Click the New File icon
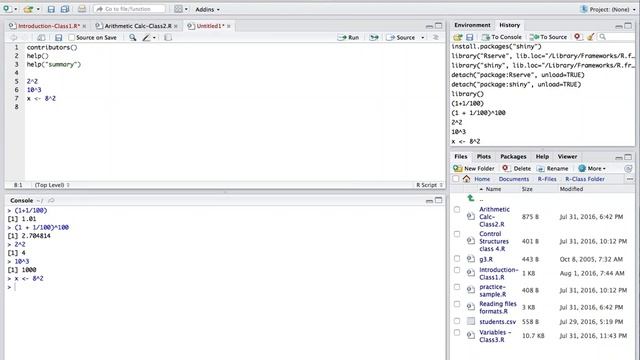640x360 pixels. tap(8, 9)
